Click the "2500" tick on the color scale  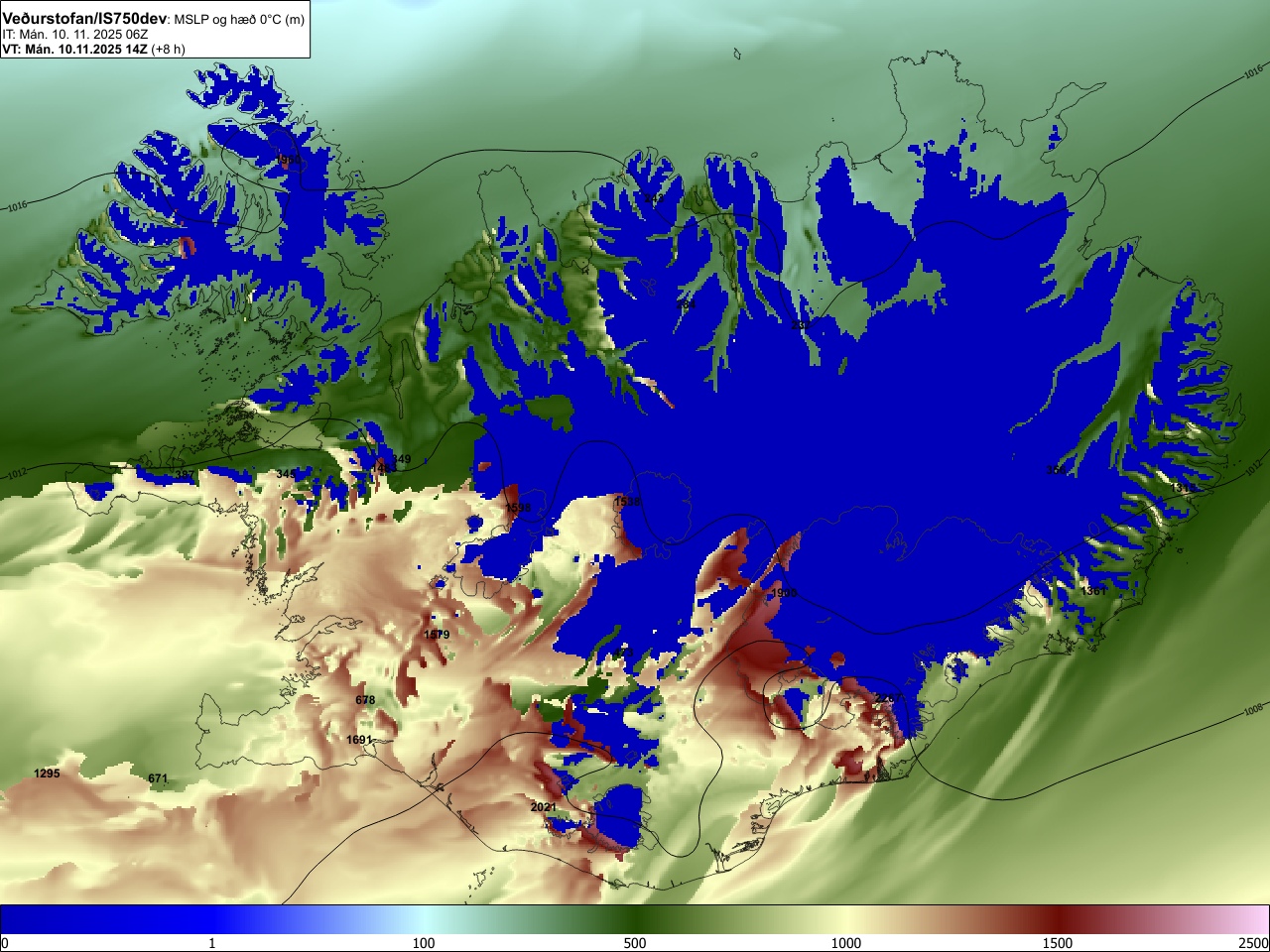pyautogui.click(x=1253, y=943)
